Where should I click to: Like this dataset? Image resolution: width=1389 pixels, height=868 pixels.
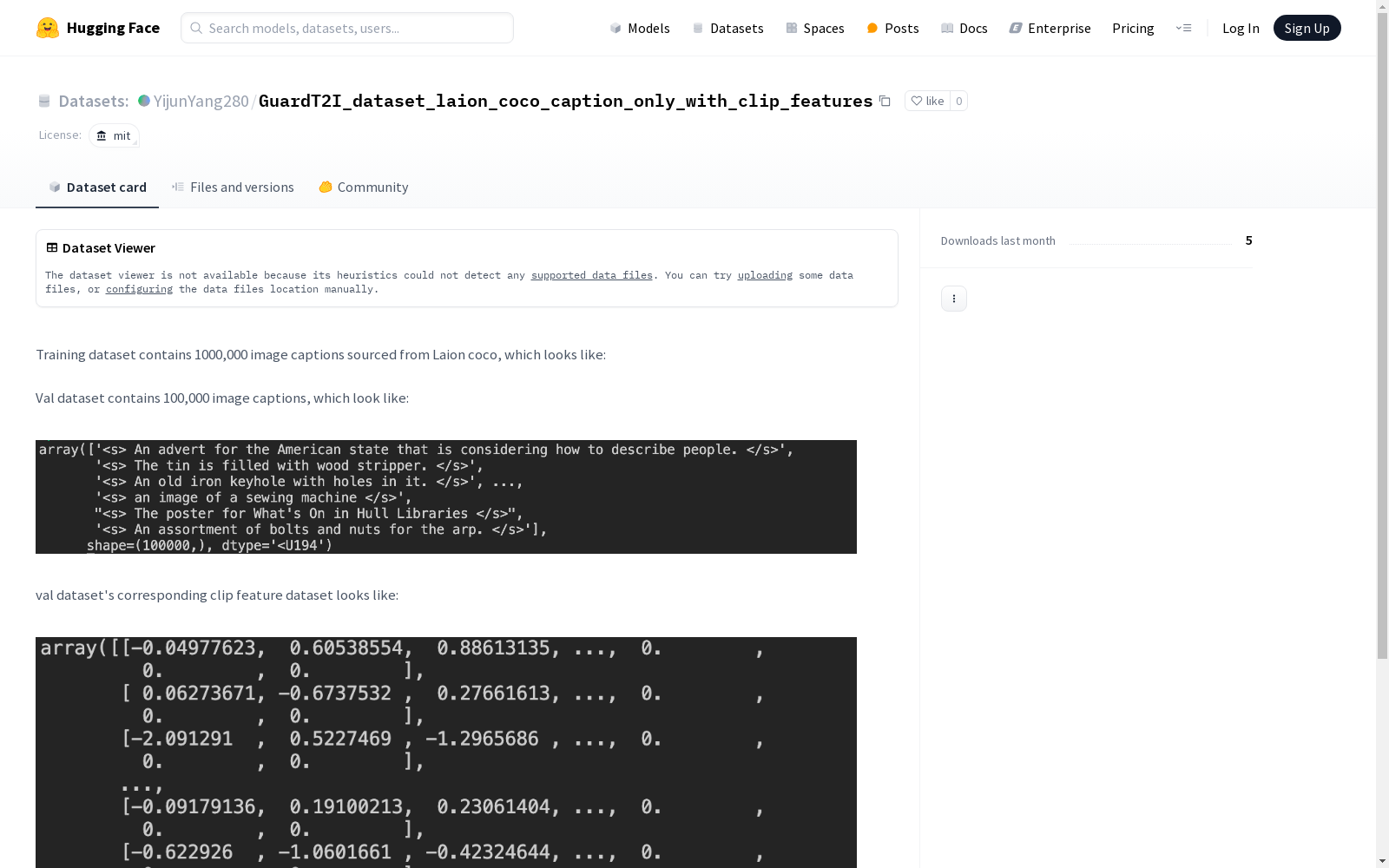pos(927,101)
